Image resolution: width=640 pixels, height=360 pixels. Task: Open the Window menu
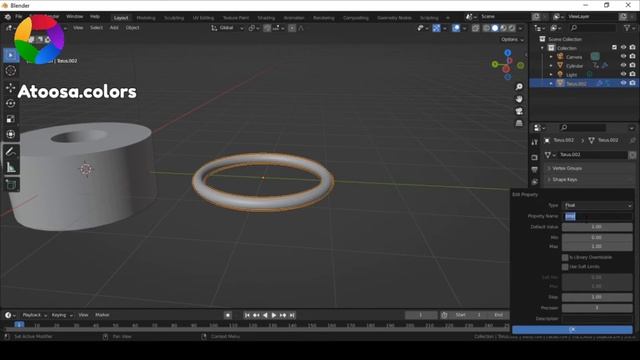point(75,17)
